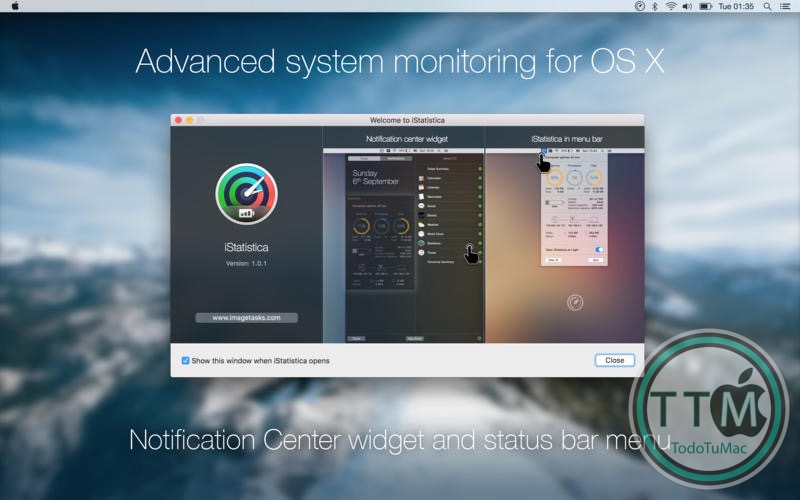Click the iStatistica speedometer app icon

246,194
